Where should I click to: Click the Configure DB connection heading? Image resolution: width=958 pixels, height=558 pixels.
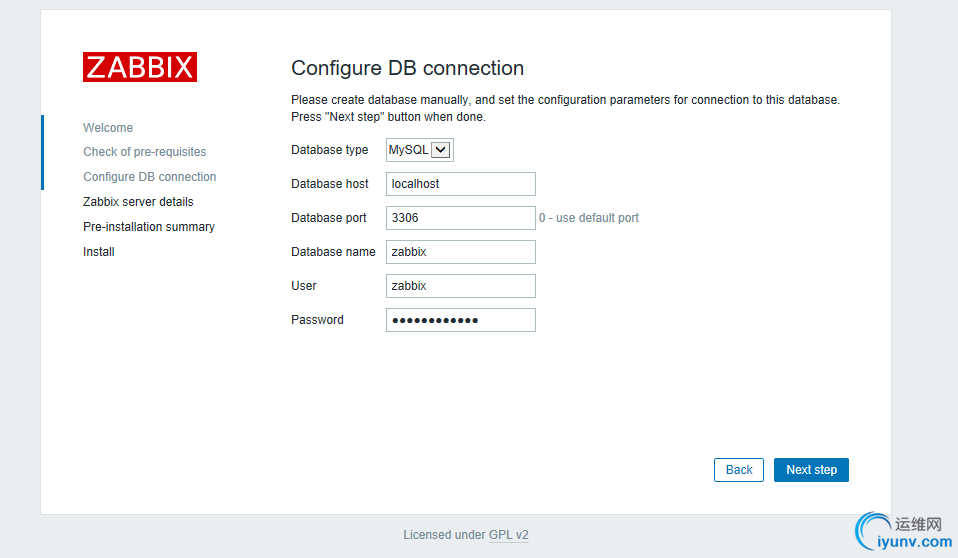[x=407, y=68]
